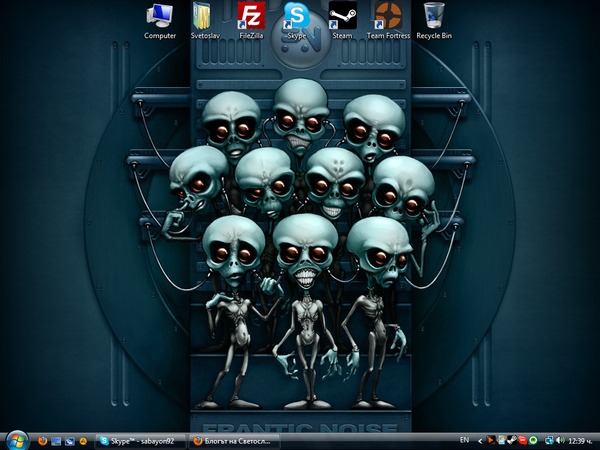Viewport: 600px width, 450px height.
Task: Click the 12:39 taskbar clock
Action: (580, 441)
